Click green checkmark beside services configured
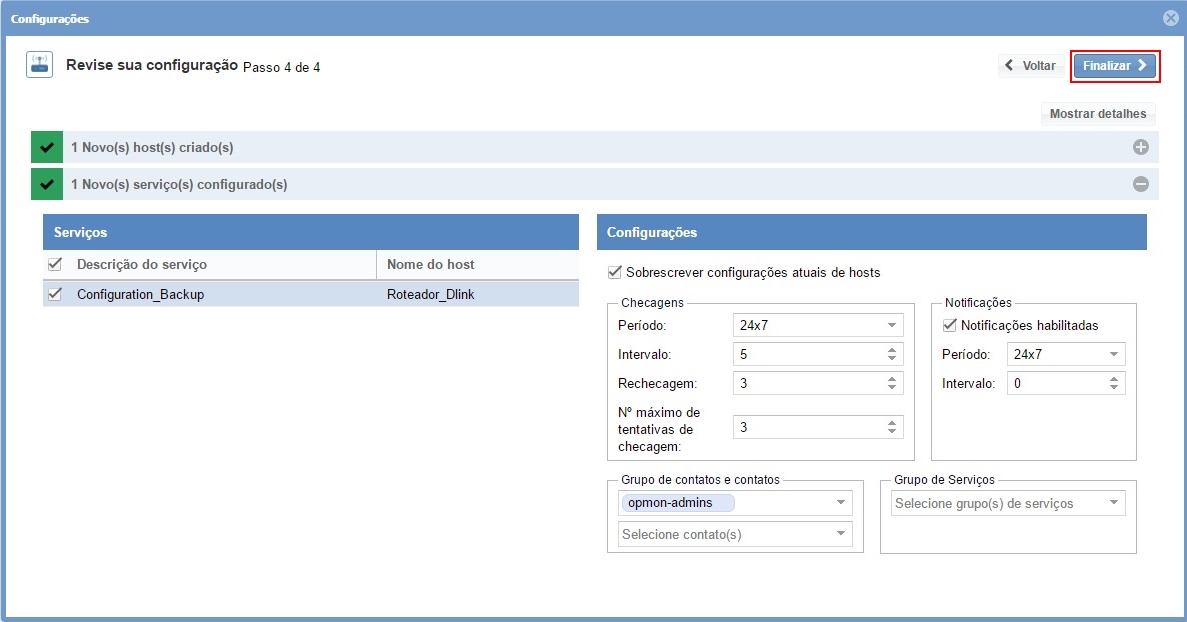This screenshot has height=622, width=1187. tap(46, 184)
